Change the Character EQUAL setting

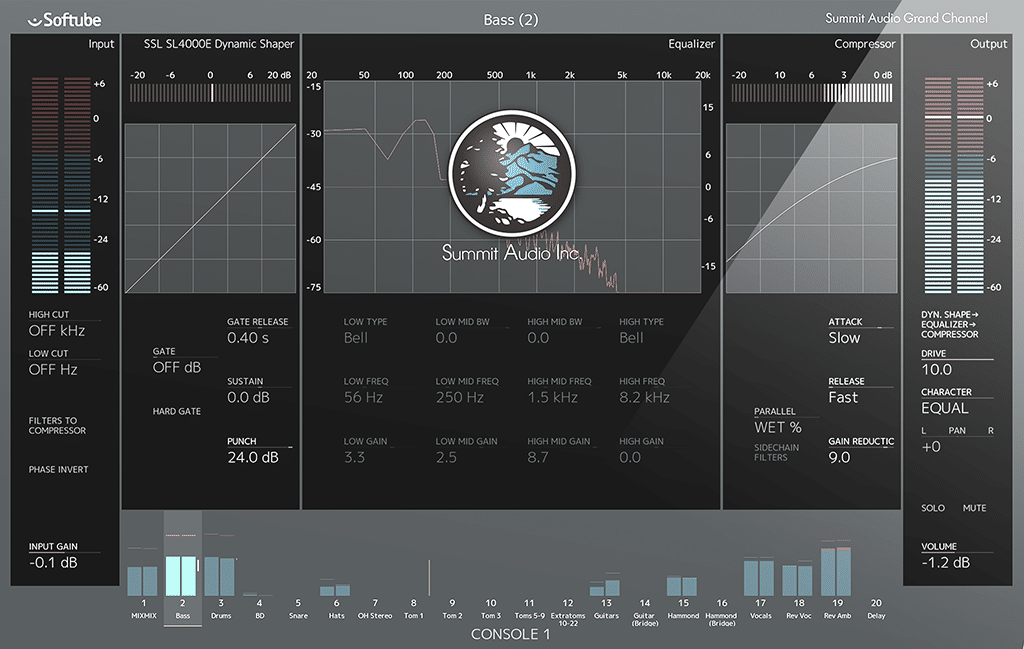tap(945, 408)
